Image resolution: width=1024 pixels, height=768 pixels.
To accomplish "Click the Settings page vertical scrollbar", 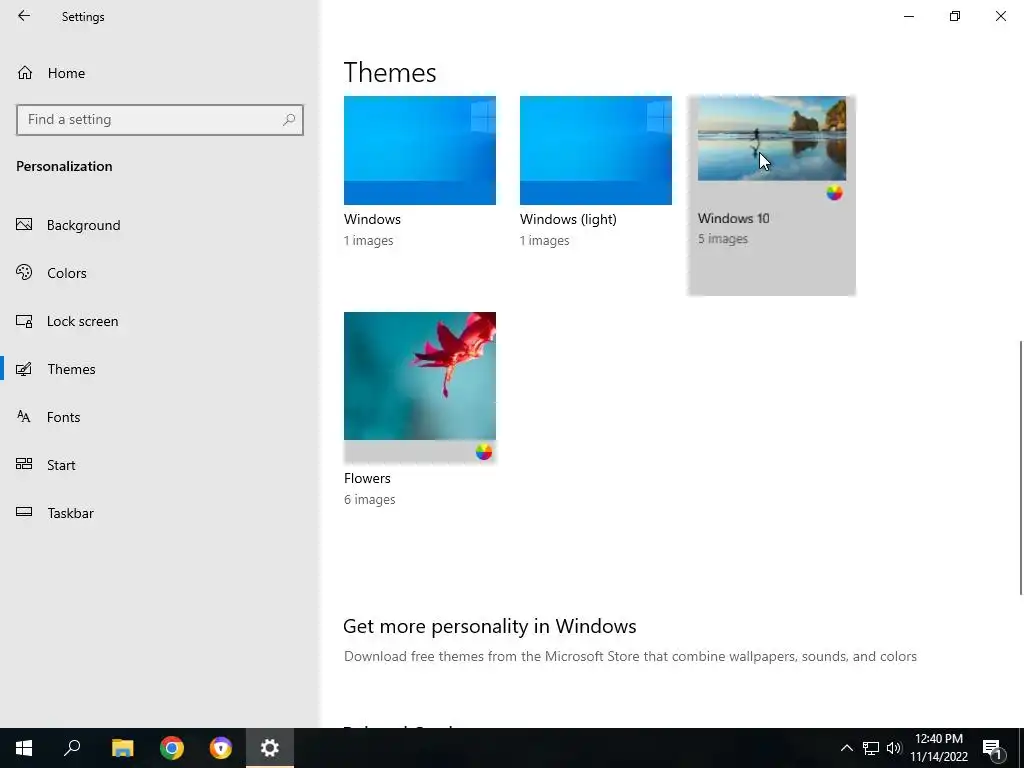I will tap(1020, 467).
